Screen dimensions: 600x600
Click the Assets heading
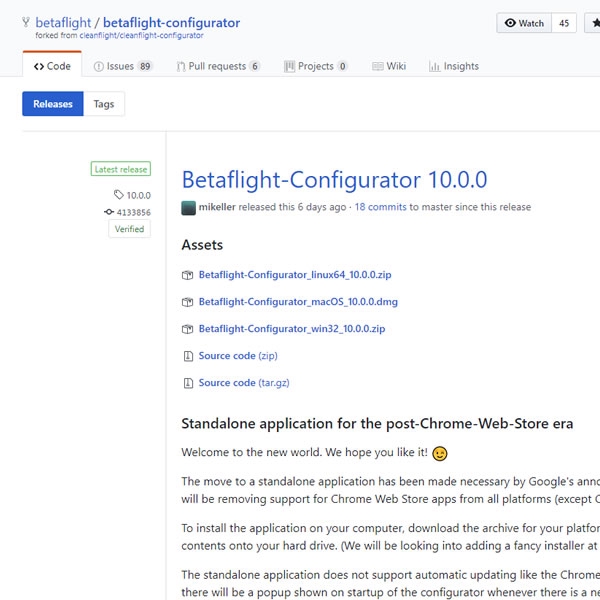pos(202,245)
